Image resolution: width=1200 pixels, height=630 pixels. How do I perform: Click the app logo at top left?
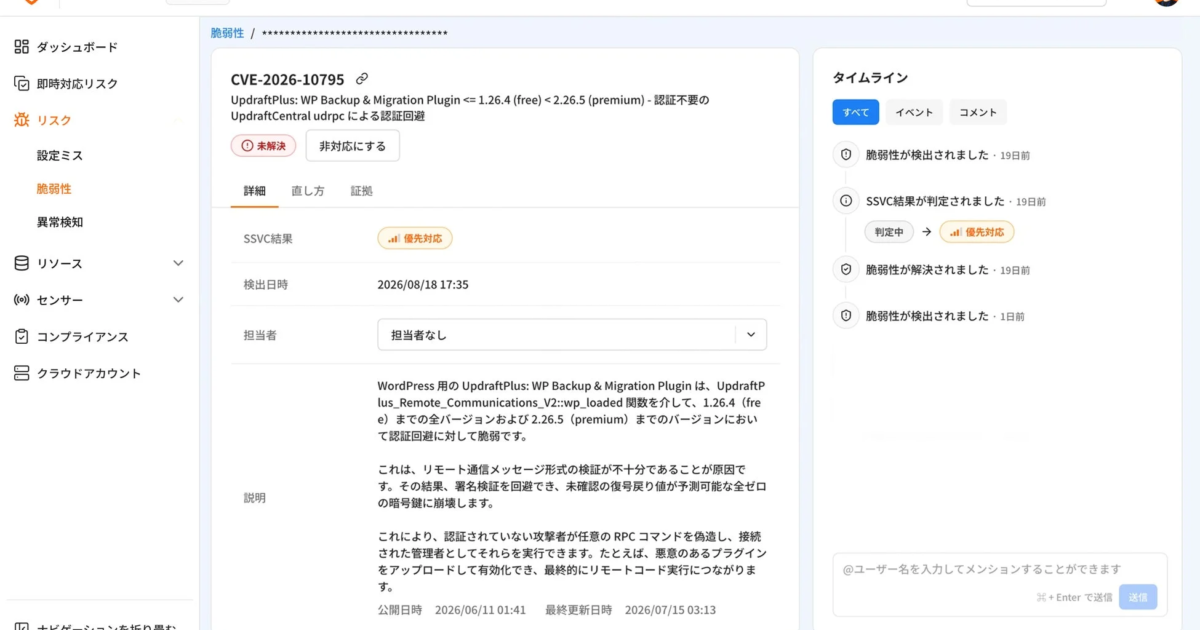(x=31, y=3)
